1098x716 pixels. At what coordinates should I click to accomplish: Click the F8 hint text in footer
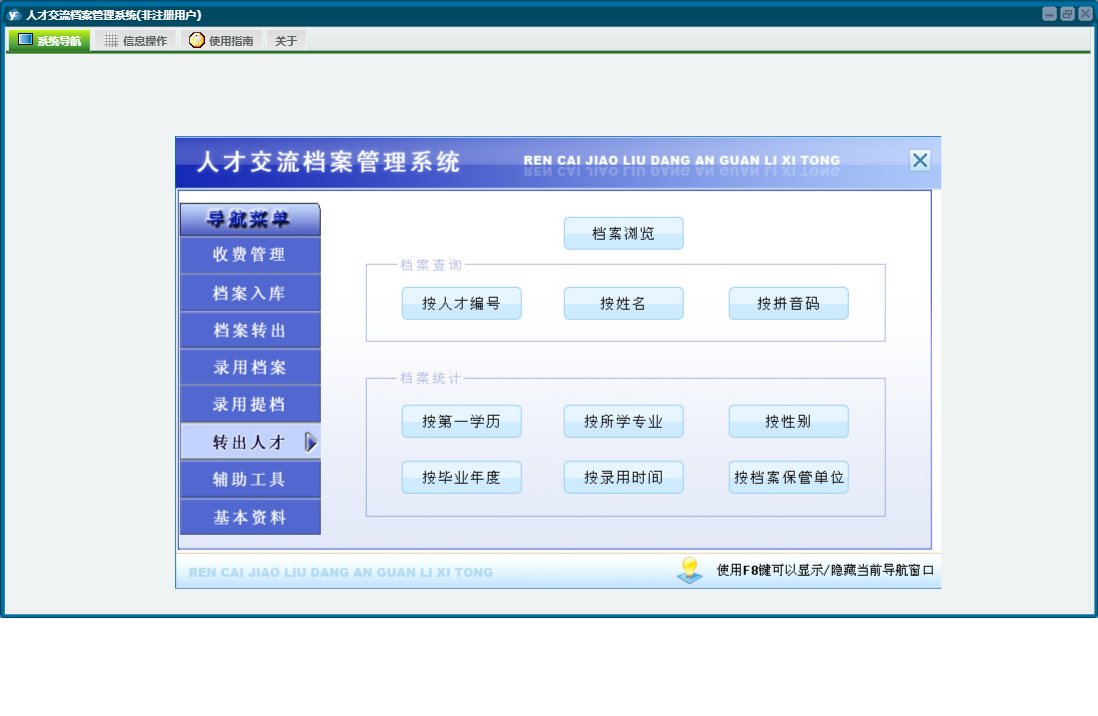(825, 570)
